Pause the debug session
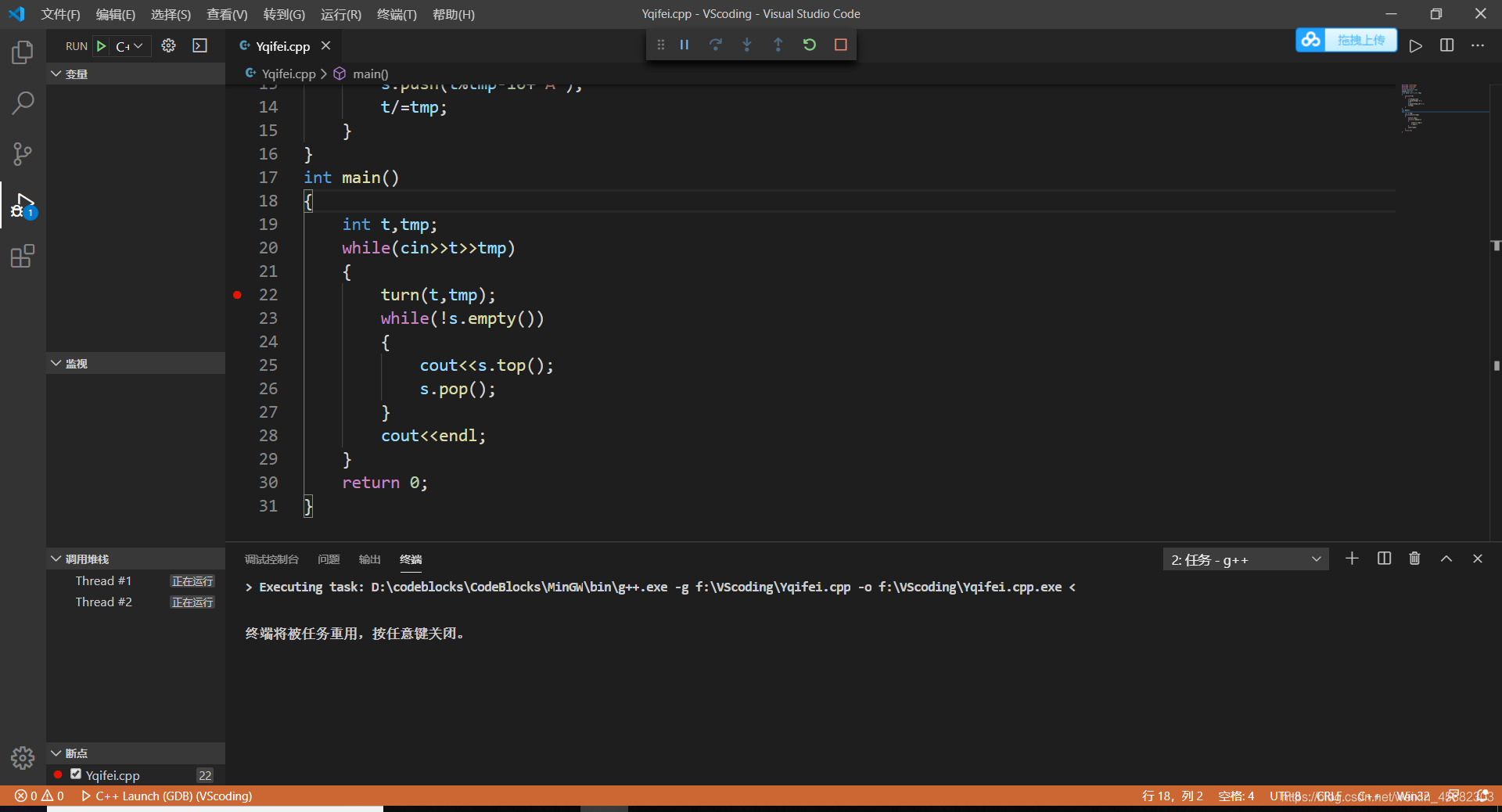 pyautogui.click(x=685, y=45)
